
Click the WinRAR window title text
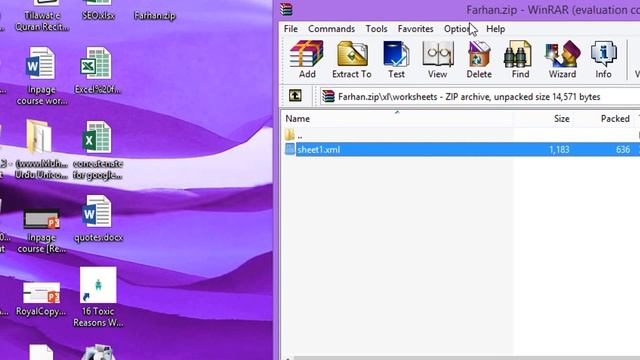point(553,10)
